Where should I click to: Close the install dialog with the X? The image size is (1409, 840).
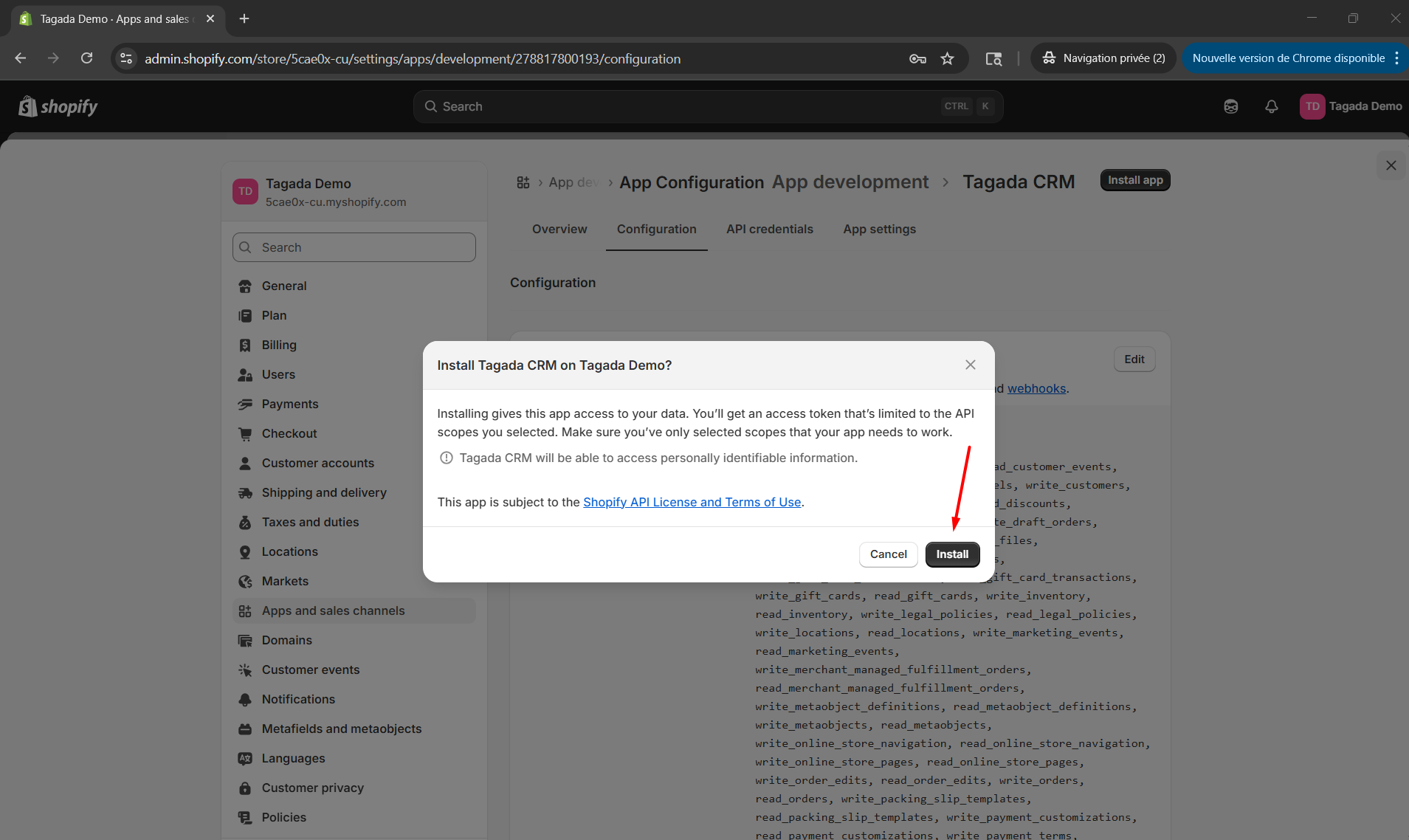pos(970,365)
